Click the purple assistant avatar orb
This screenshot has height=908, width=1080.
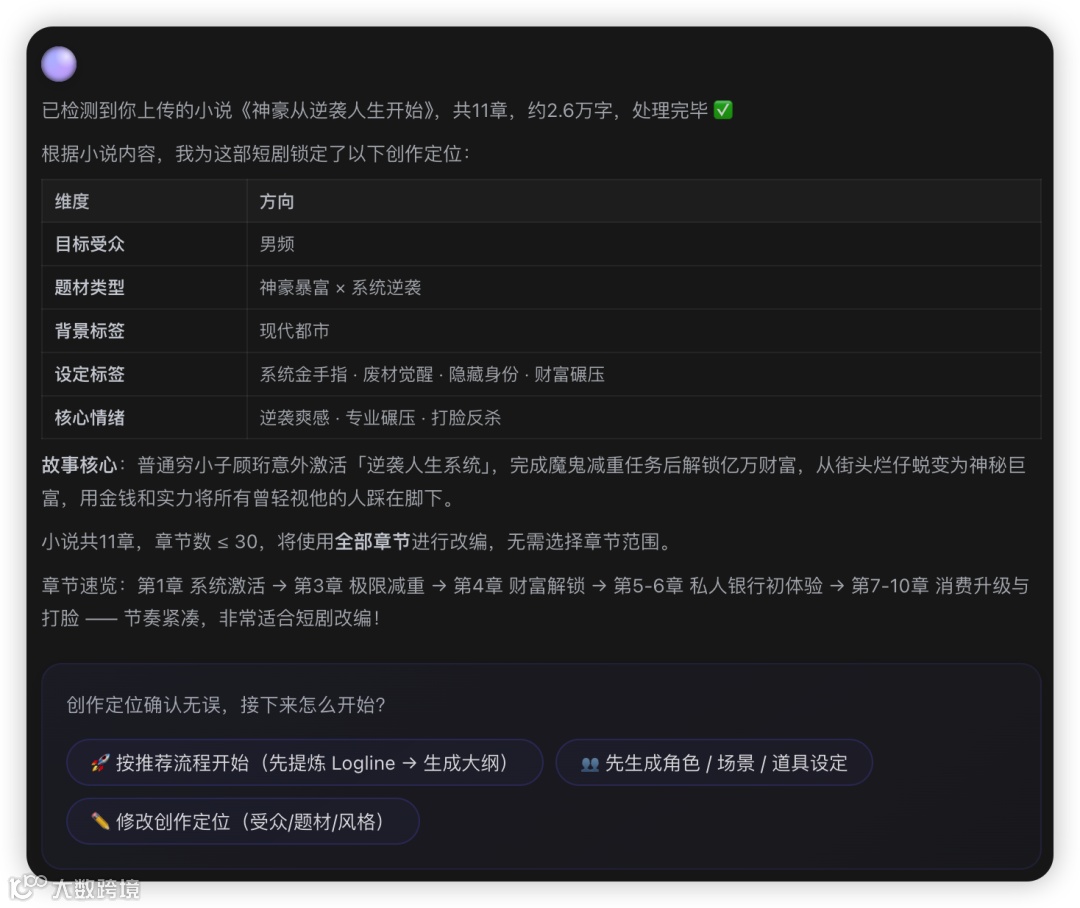pyautogui.click(x=59, y=64)
